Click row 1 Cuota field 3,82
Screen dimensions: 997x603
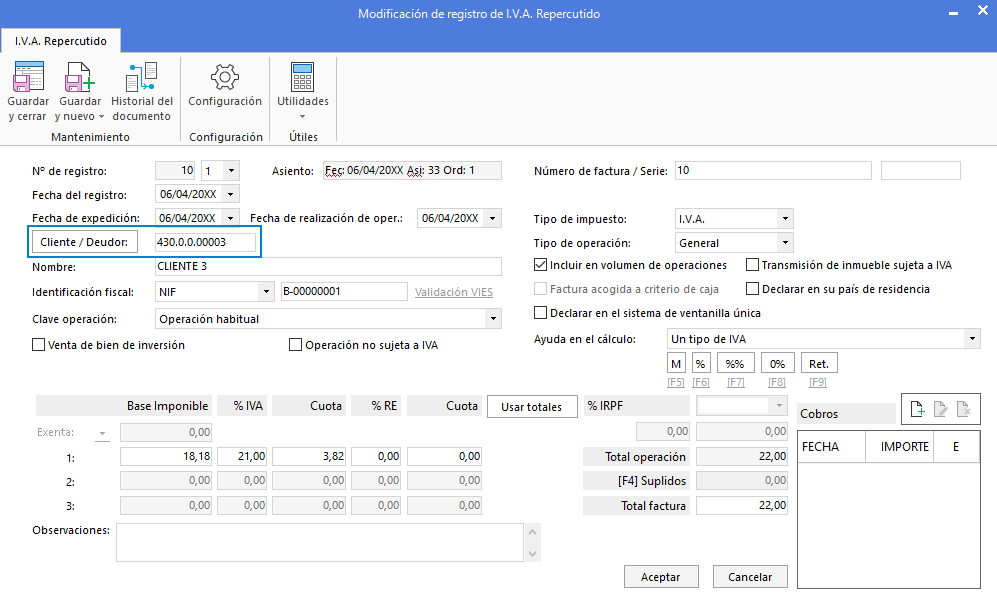coord(309,456)
